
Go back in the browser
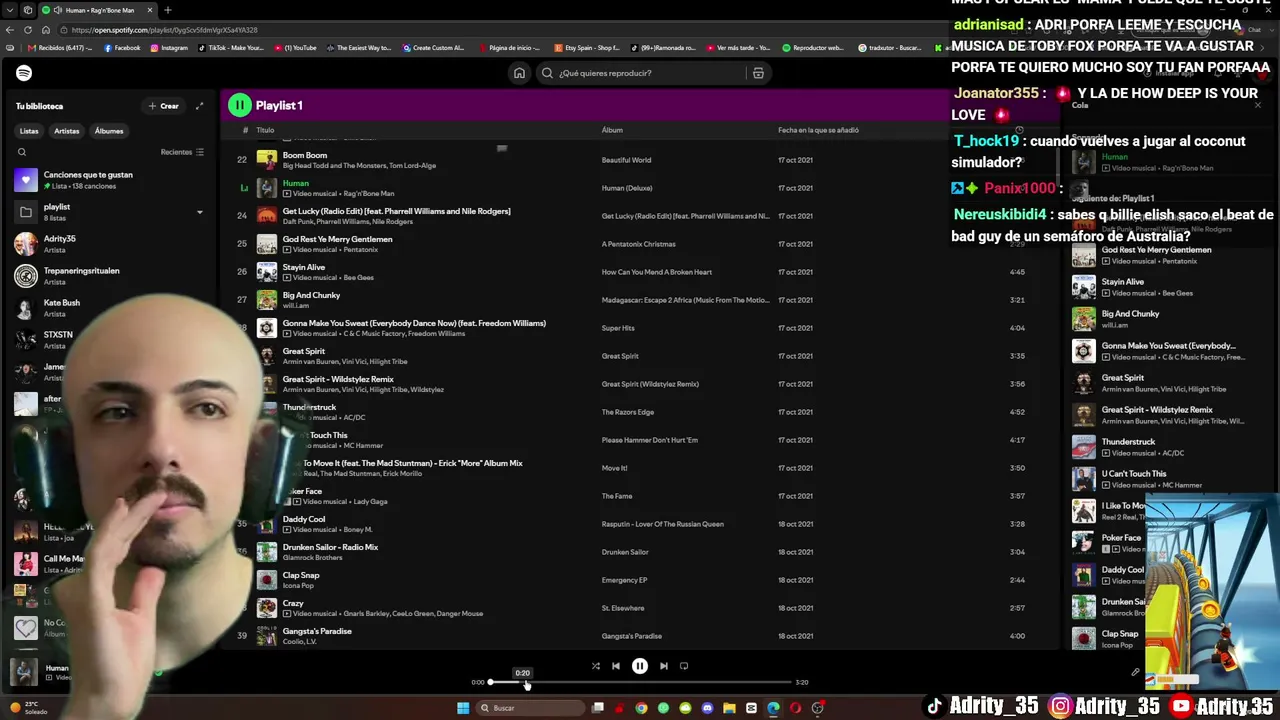pos(10,30)
